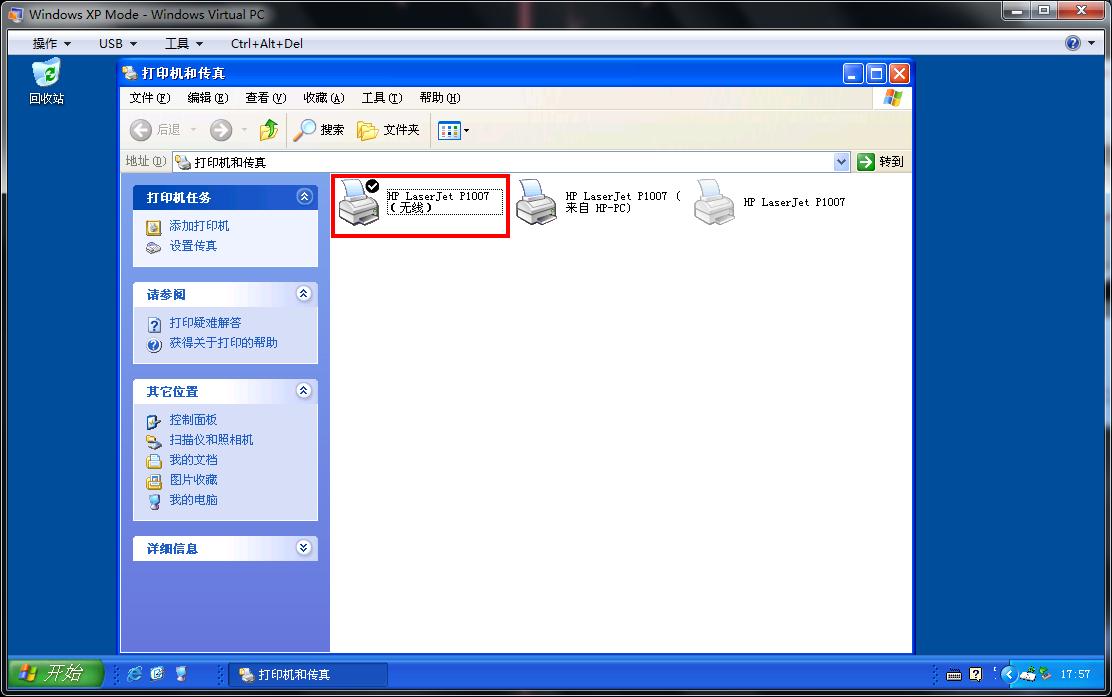1112x697 pixels.
Task: Click the second quick launch icon
Action: 157,674
